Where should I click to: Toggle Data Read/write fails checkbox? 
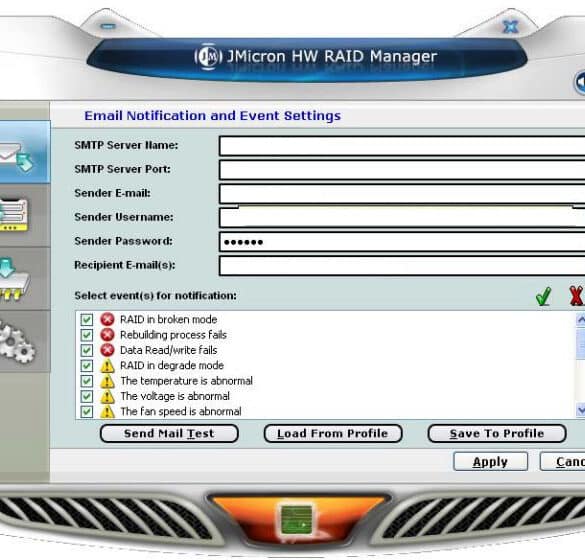87,350
